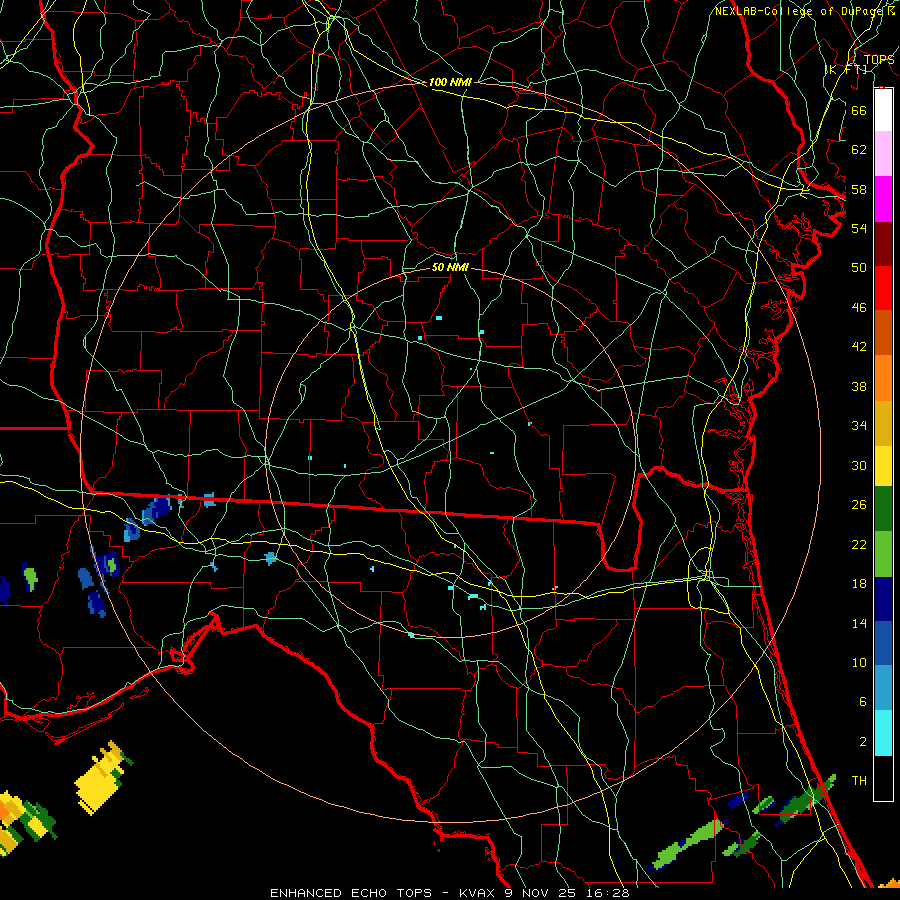Click the legend value '10'

pyautogui.click(x=859, y=662)
